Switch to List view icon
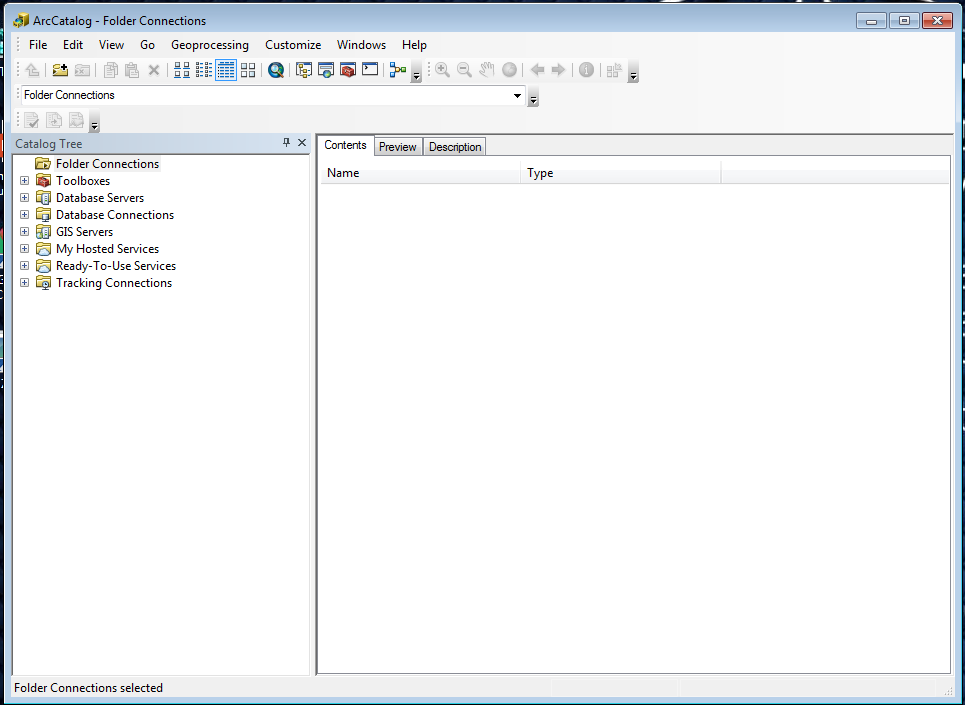The image size is (965, 705). coord(204,70)
